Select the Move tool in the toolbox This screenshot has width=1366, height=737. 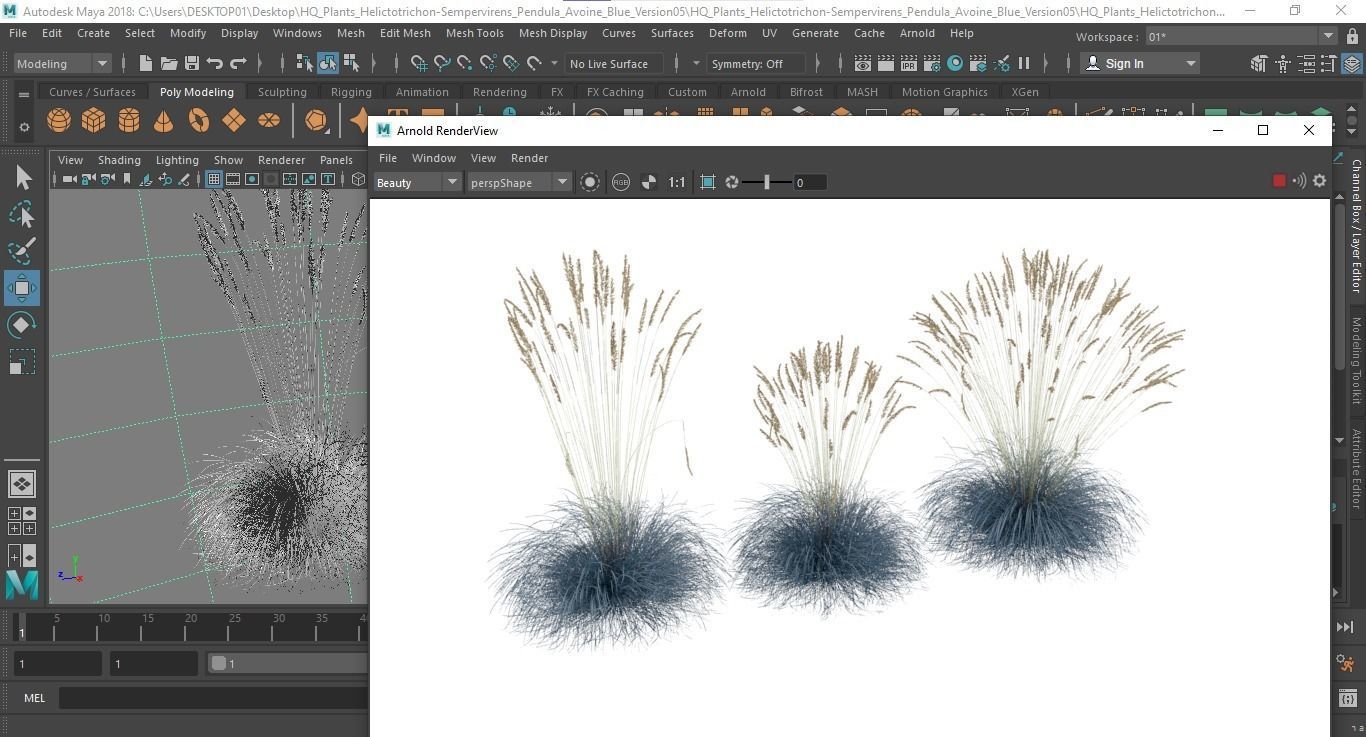pyautogui.click(x=21, y=288)
